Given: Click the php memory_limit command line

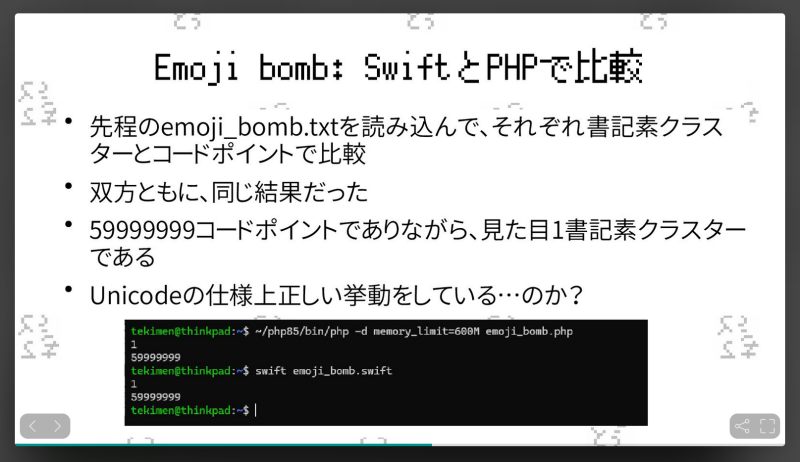Looking at the screenshot, I should point(414,330).
